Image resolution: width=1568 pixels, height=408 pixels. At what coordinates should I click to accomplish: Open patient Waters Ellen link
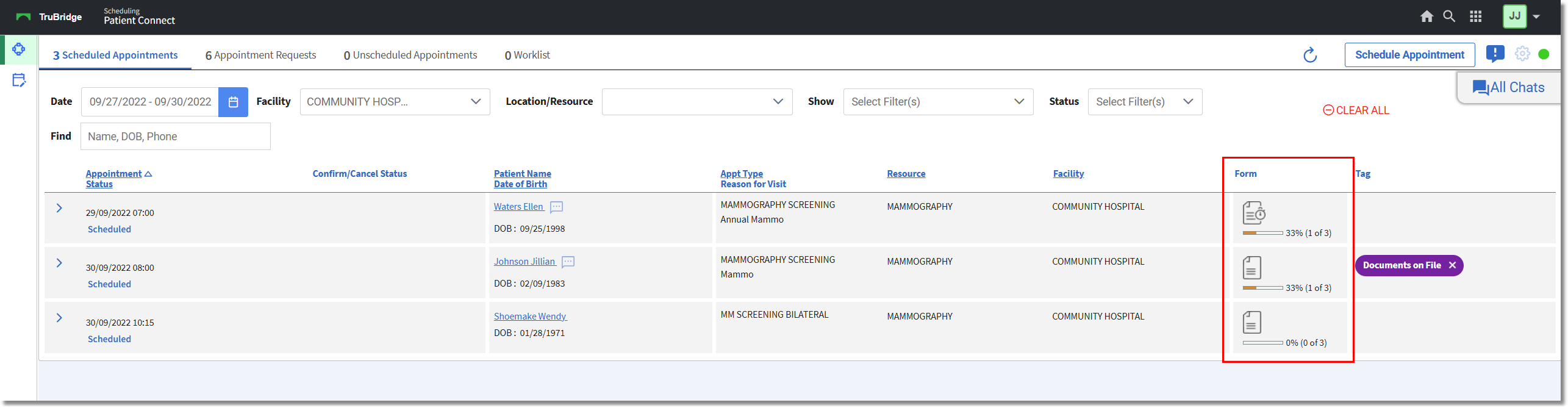pyautogui.click(x=518, y=207)
